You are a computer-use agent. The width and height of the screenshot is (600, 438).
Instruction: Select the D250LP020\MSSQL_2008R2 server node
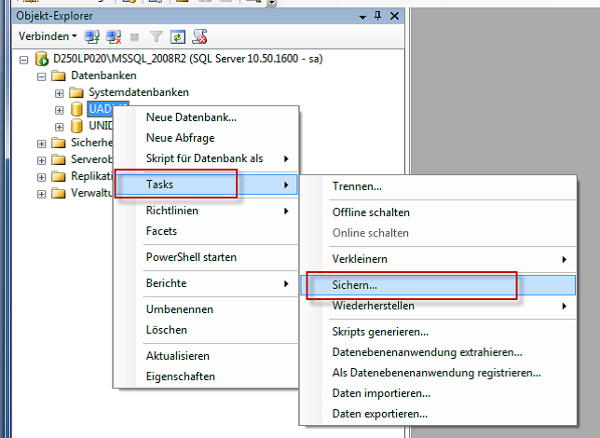tap(188, 59)
